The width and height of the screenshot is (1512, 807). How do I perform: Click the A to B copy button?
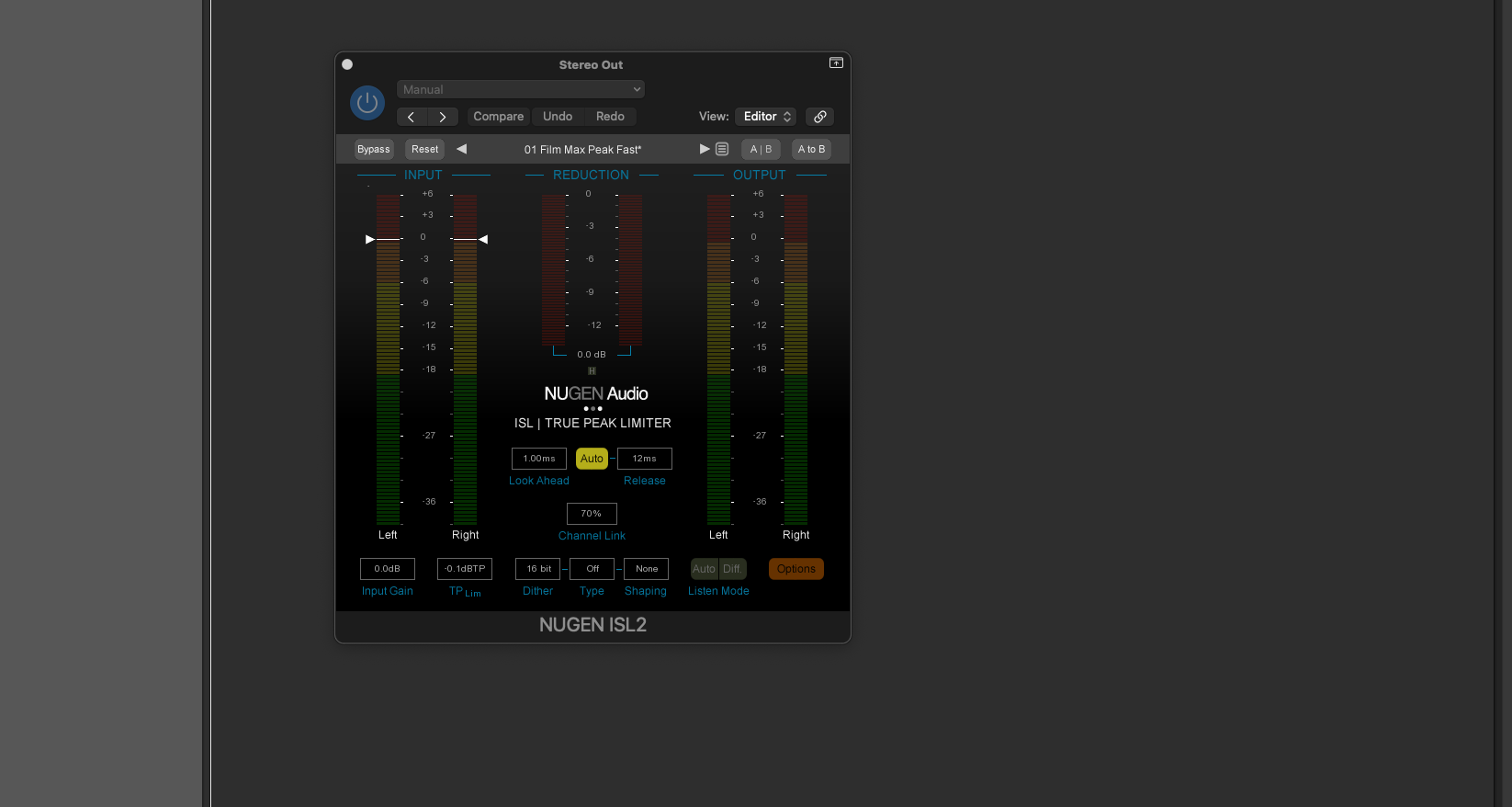tap(812, 149)
